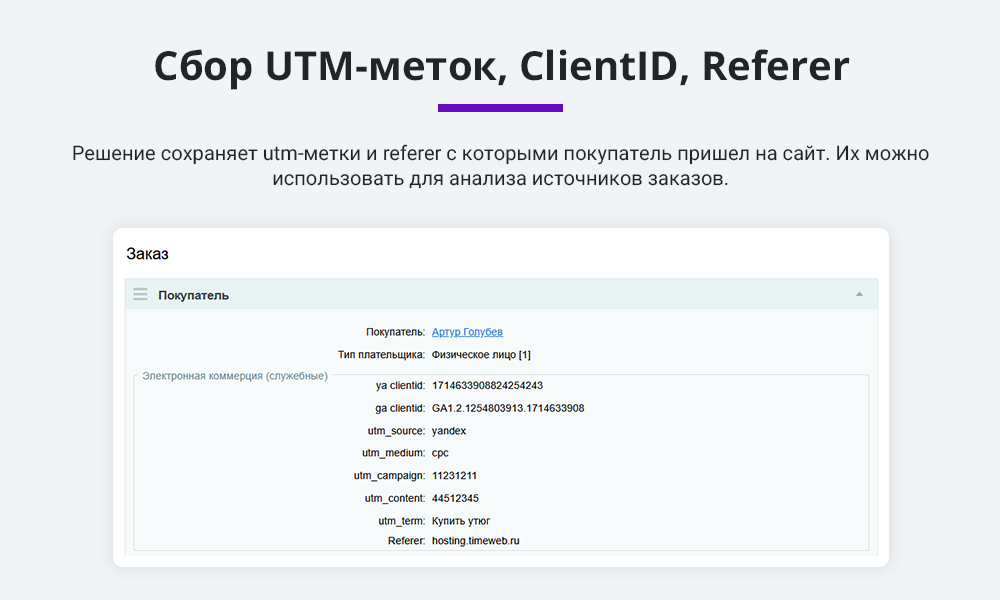Select the ga clientid value GA1.2.1254803913.1714633908

click(508, 408)
